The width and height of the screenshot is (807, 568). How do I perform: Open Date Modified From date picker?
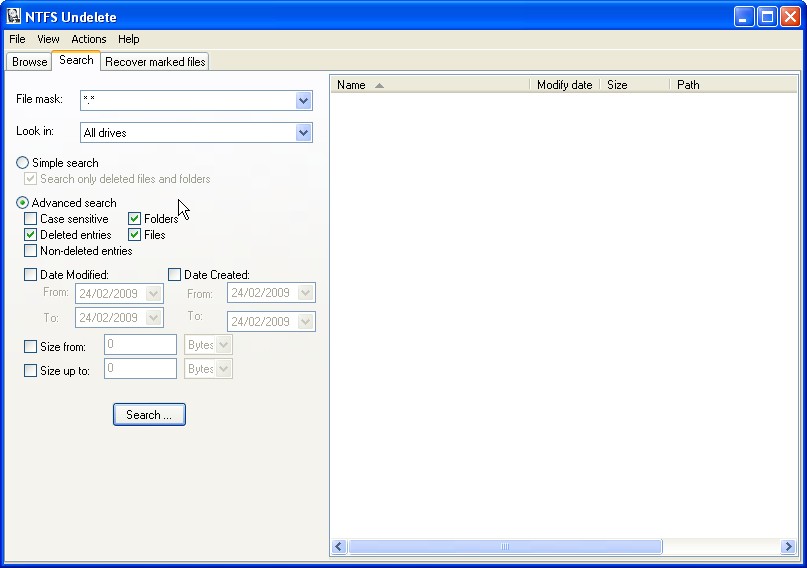tap(153, 294)
